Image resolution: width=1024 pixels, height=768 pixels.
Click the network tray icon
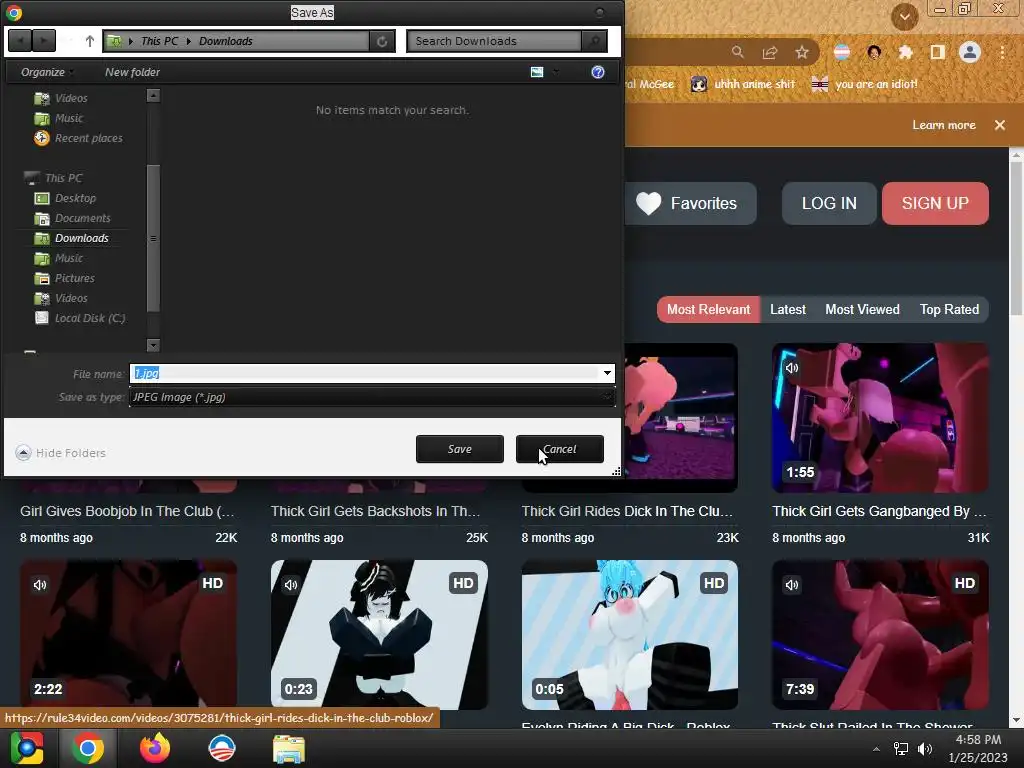point(901,749)
